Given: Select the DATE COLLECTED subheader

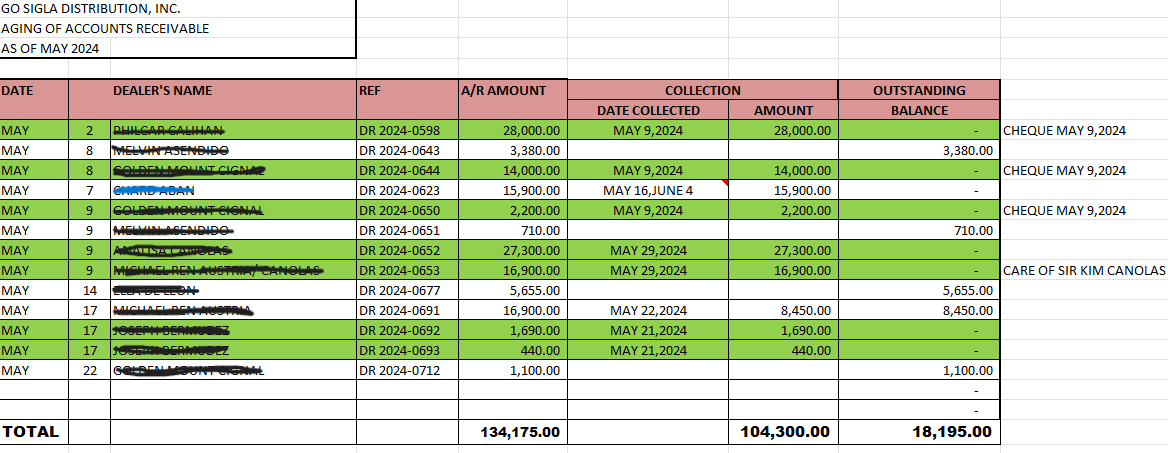Looking at the screenshot, I should (648, 110).
